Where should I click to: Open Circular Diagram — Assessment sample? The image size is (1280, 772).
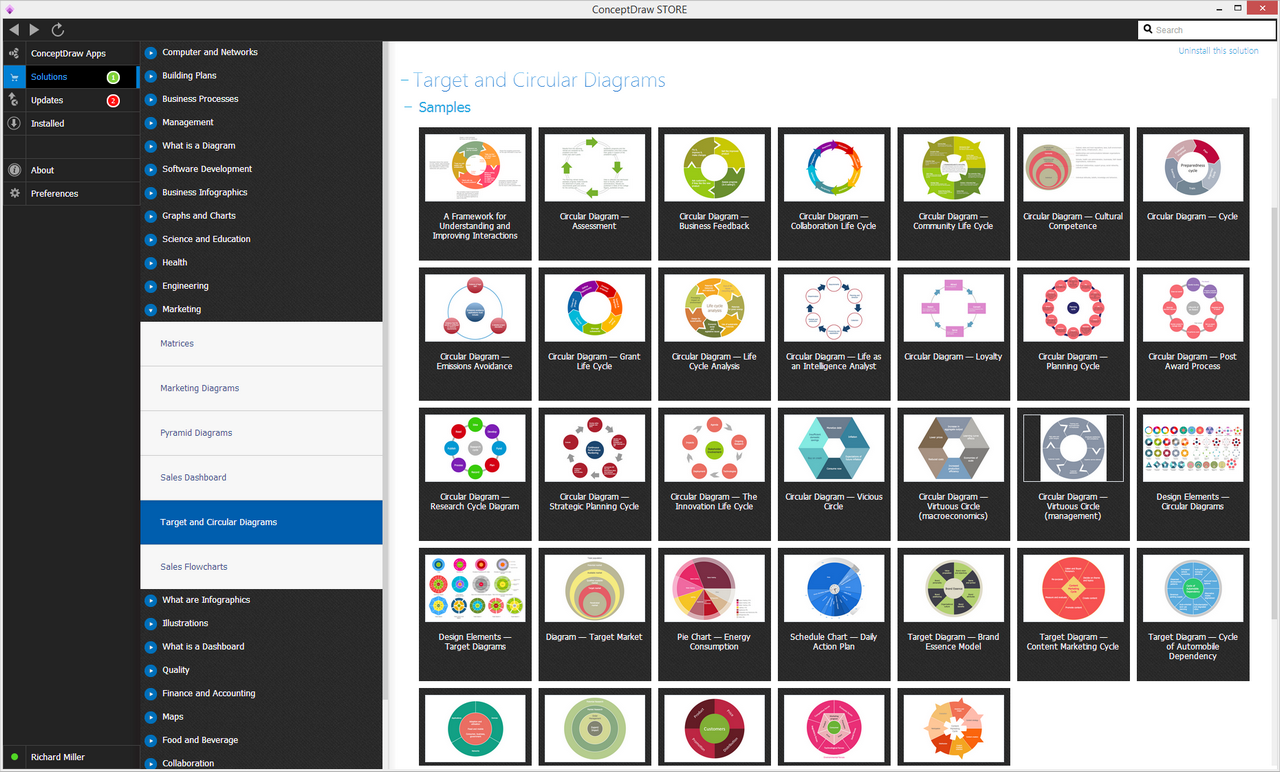(x=594, y=194)
